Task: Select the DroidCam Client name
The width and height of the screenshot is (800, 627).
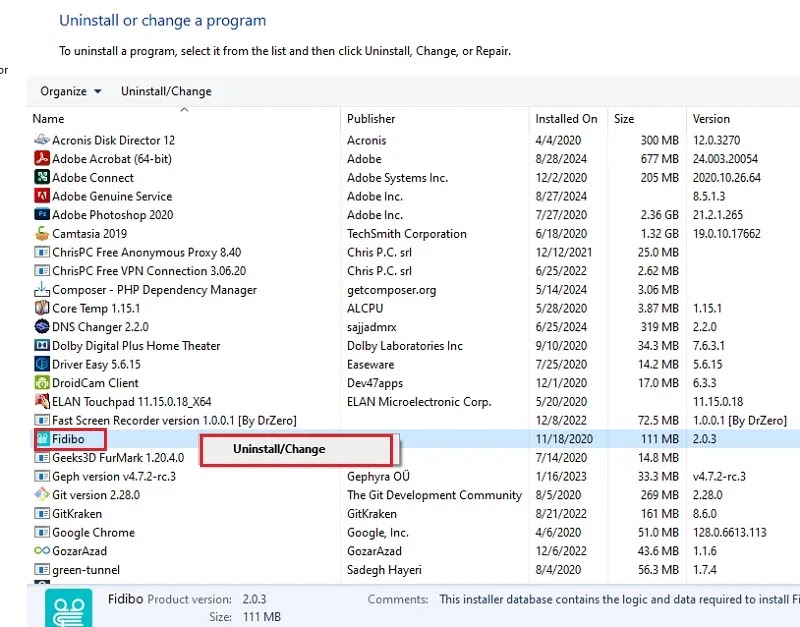Action: (x=95, y=383)
